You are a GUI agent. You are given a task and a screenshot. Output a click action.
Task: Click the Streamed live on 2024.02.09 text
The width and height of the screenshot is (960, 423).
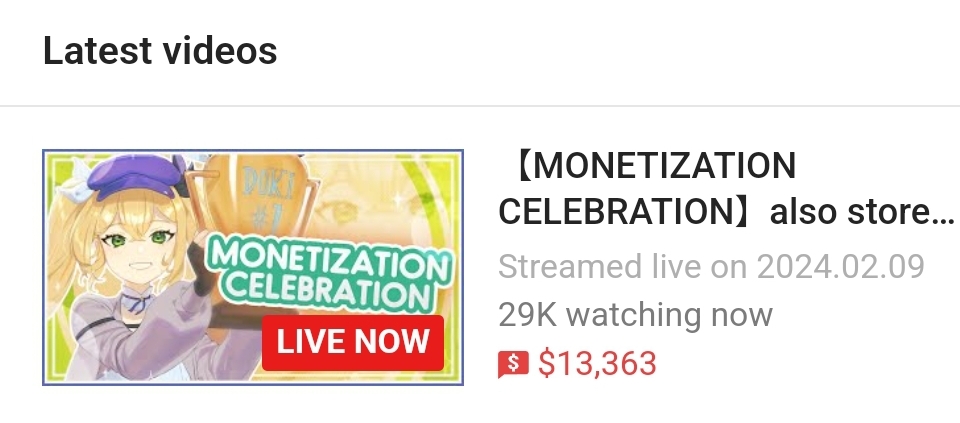click(711, 267)
